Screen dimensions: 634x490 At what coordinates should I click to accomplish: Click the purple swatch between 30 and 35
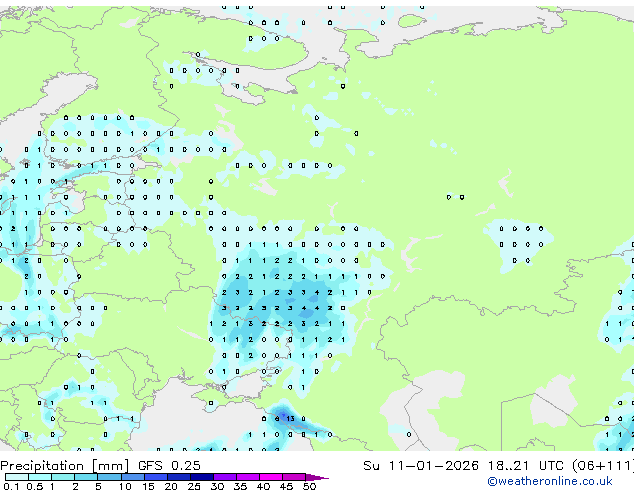pyautogui.click(x=224, y=477)
